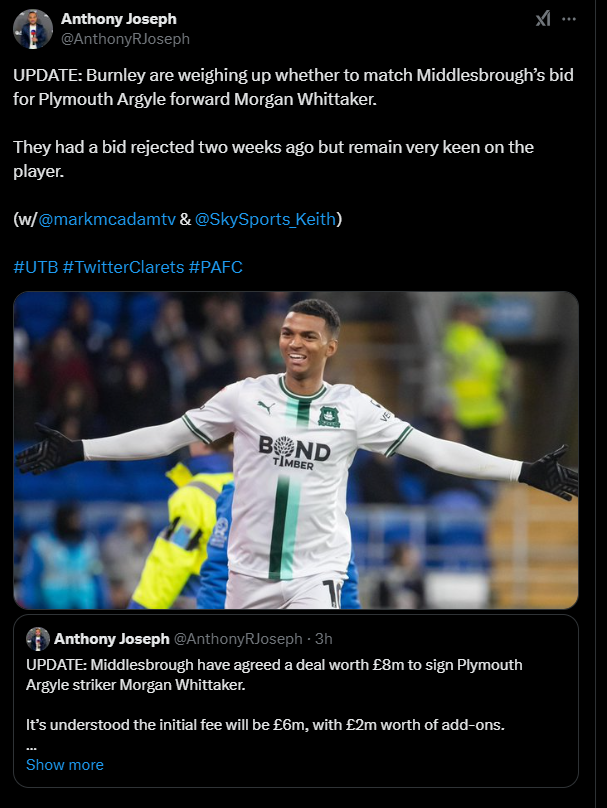
Task: Open the quoted Middlesbrough £8m deal tweet
Action: point(296,701)
